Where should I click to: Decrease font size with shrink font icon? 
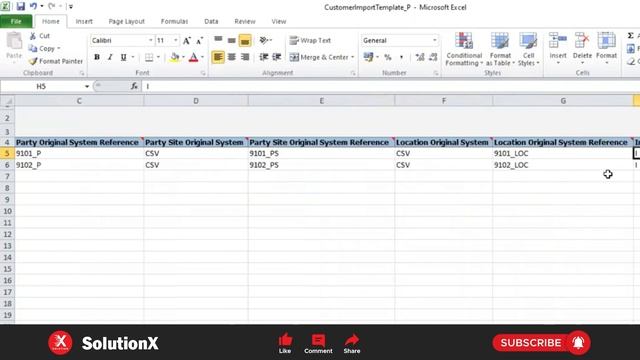199,40
